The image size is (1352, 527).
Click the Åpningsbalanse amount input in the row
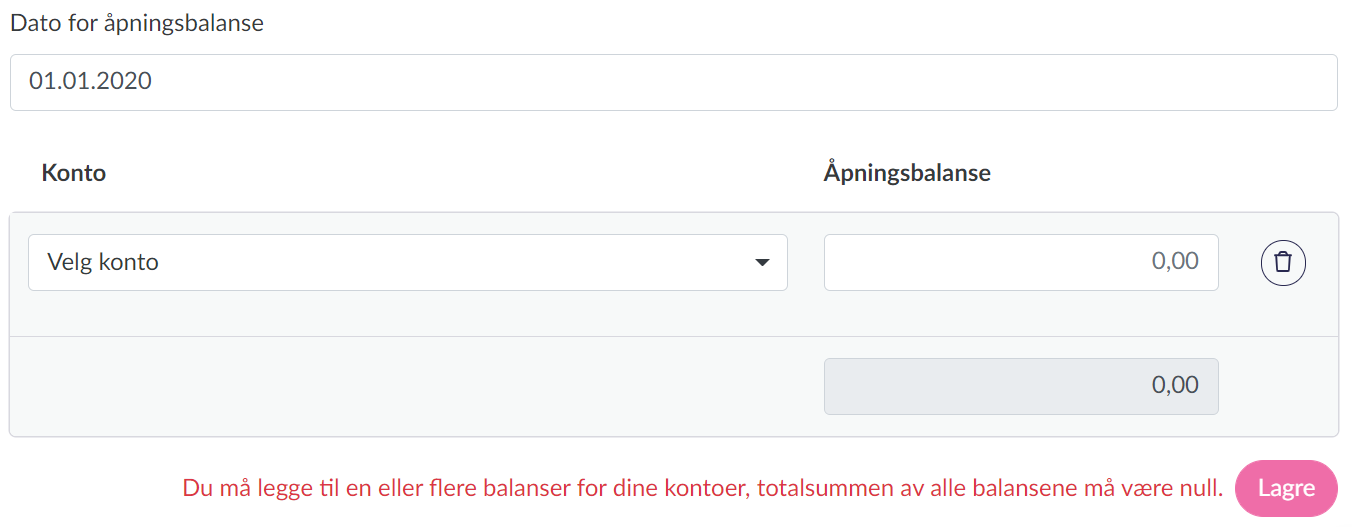point(1020,262)
